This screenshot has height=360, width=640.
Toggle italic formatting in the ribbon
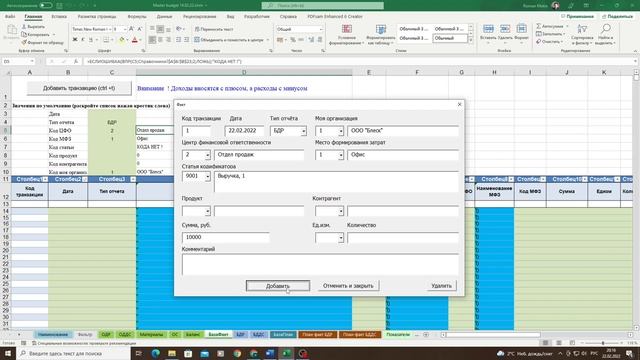83,40
